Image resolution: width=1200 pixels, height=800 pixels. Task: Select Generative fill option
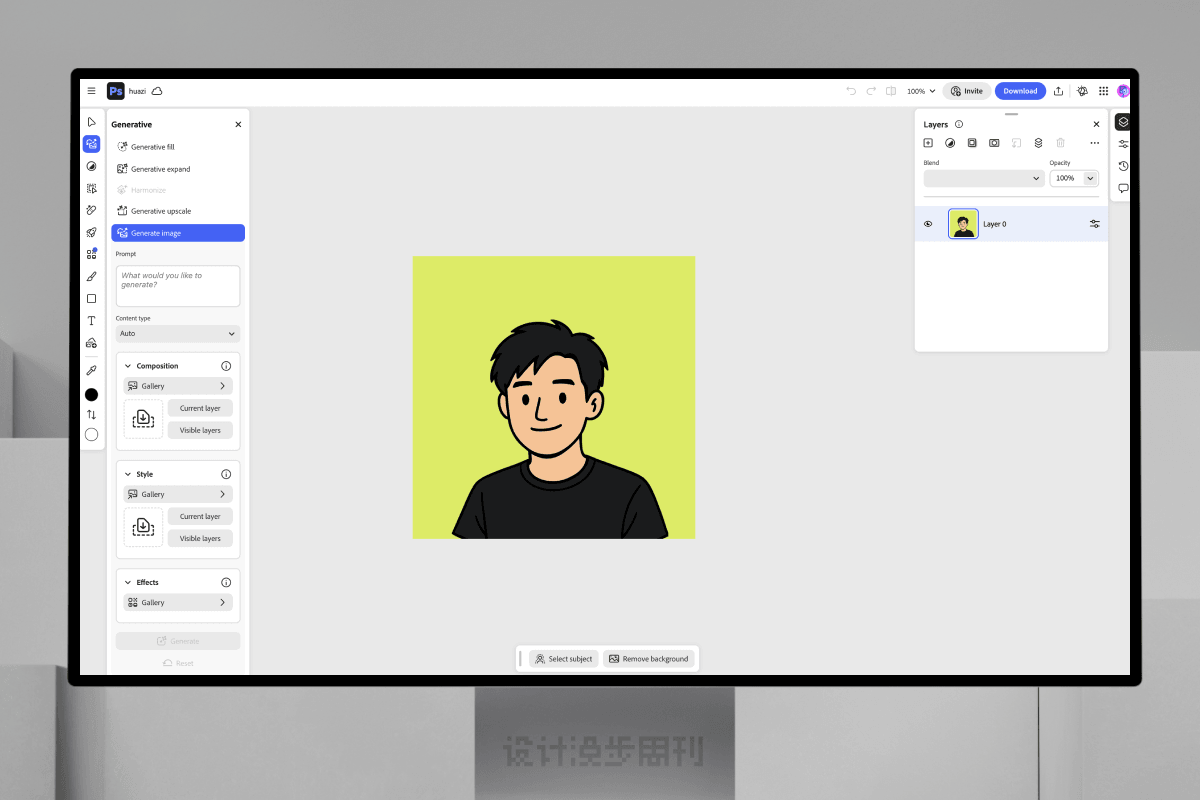point(153,147)
